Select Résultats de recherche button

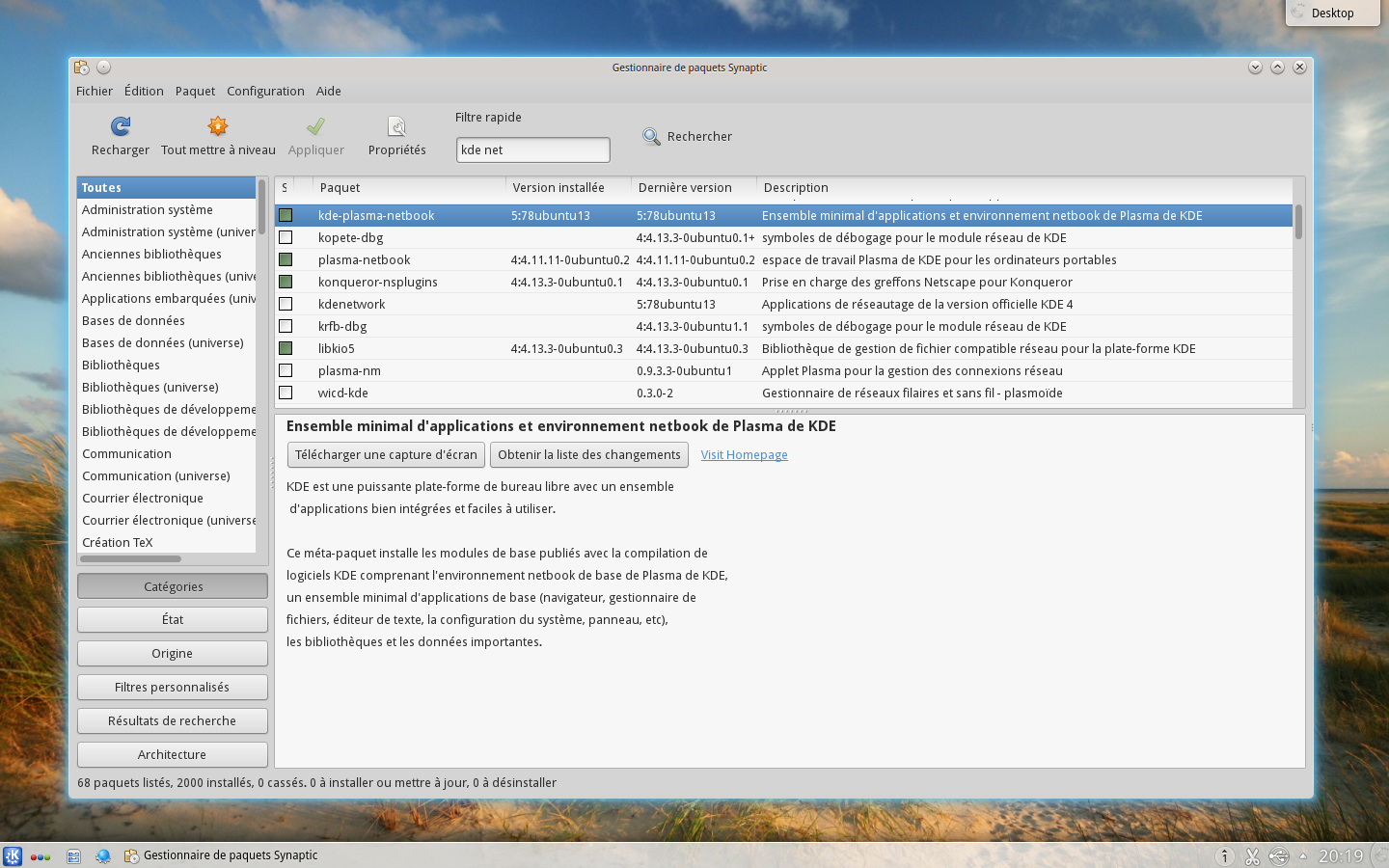pyautogui.click(x=173, y=720)
